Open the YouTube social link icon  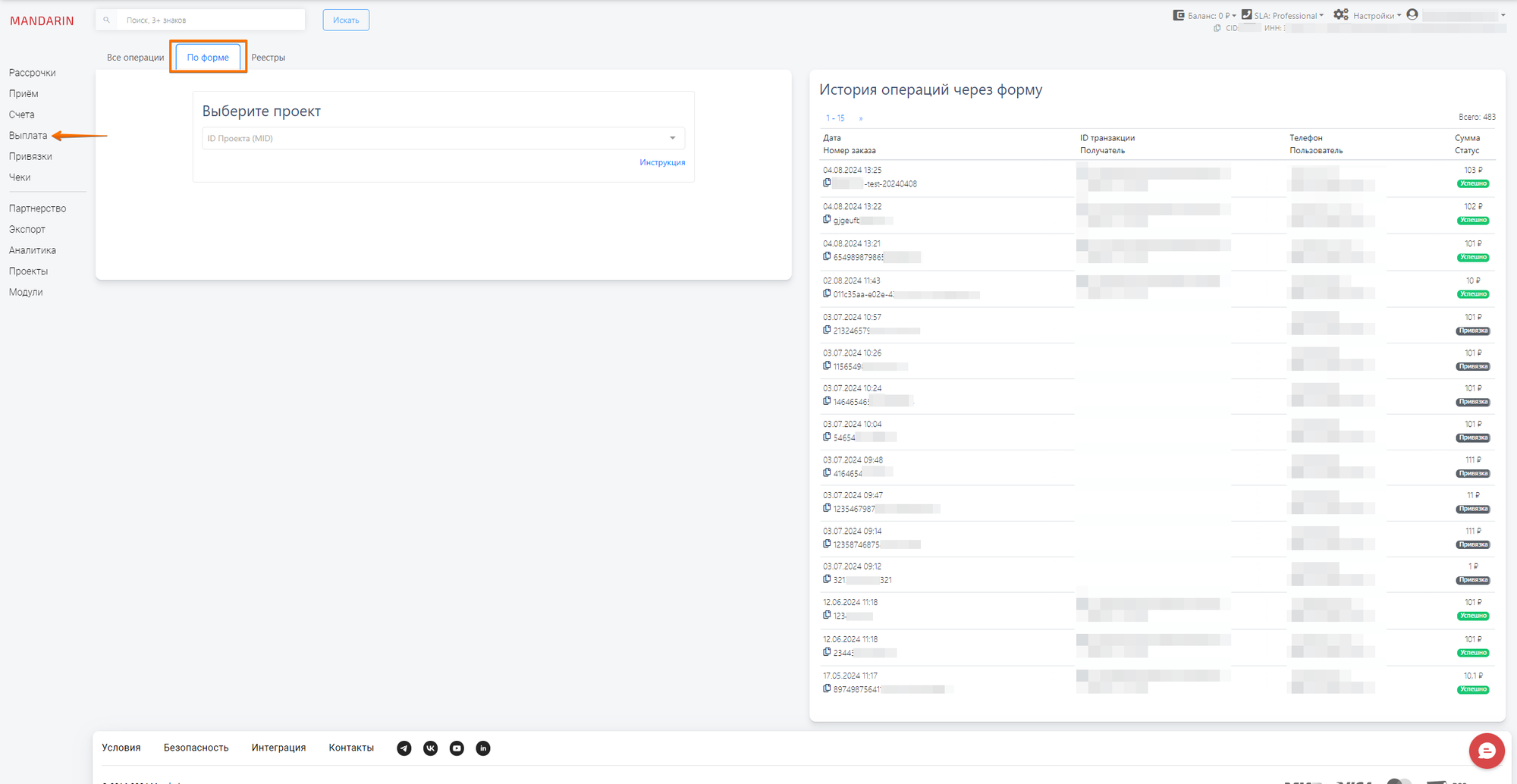[x=457, y=748]
